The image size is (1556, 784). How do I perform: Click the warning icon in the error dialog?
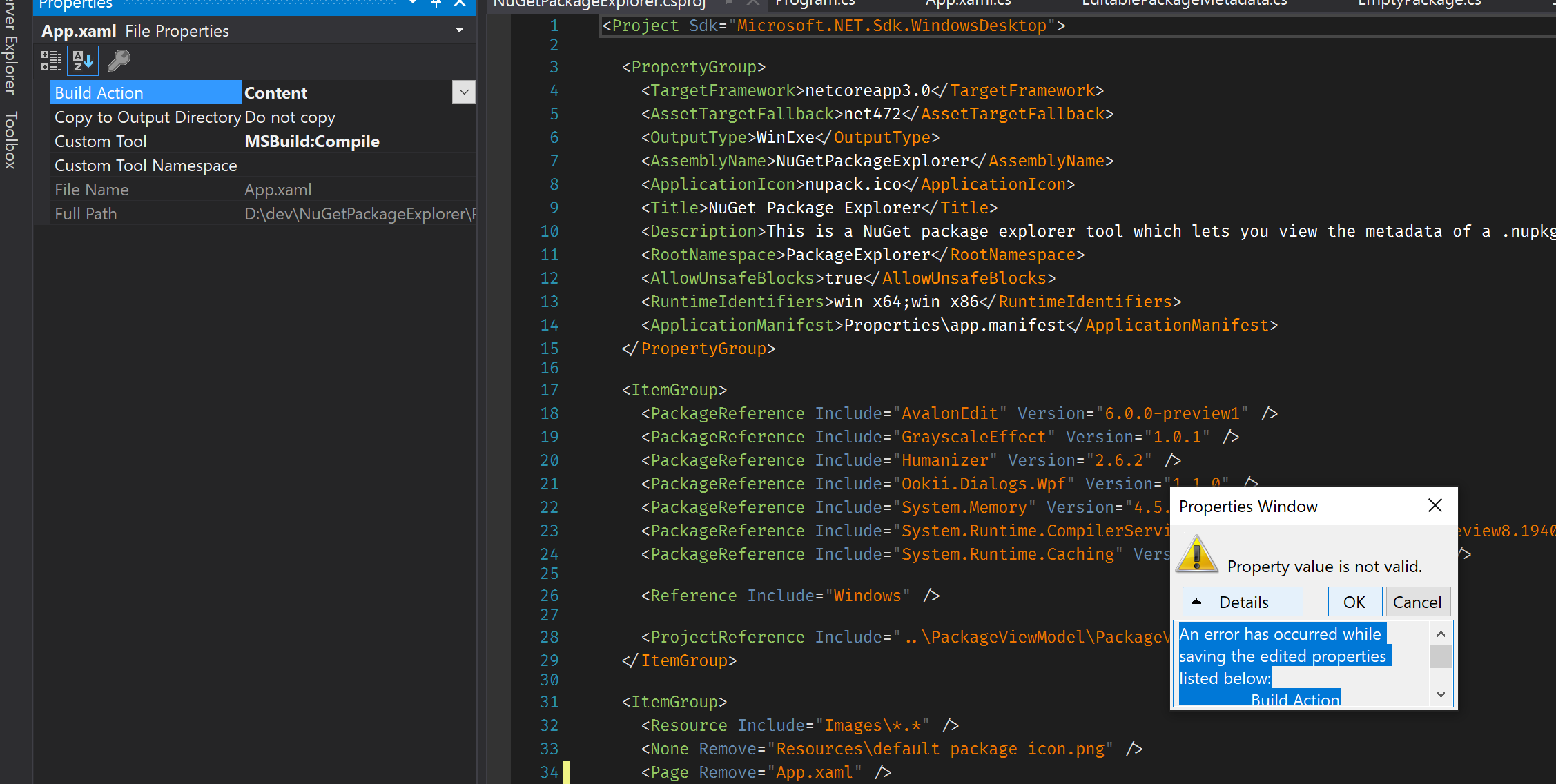coord(1196,553)
